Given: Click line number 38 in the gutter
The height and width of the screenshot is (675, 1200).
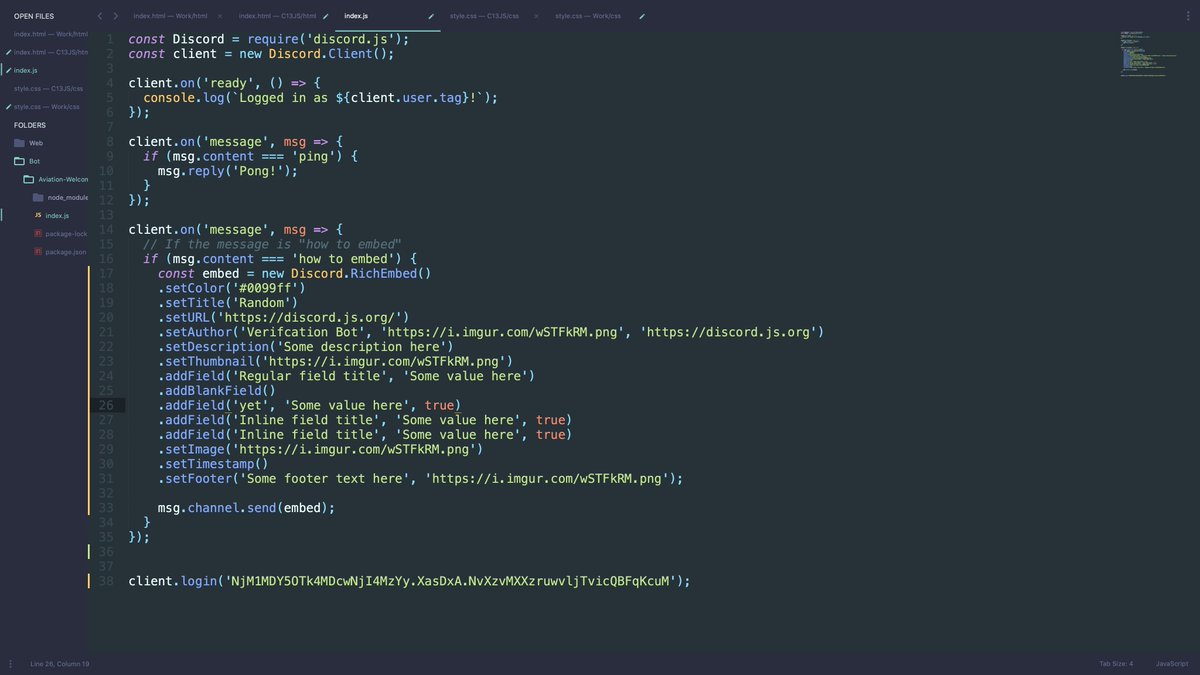Looking at the screenshot, I should (x=107, y=581).
